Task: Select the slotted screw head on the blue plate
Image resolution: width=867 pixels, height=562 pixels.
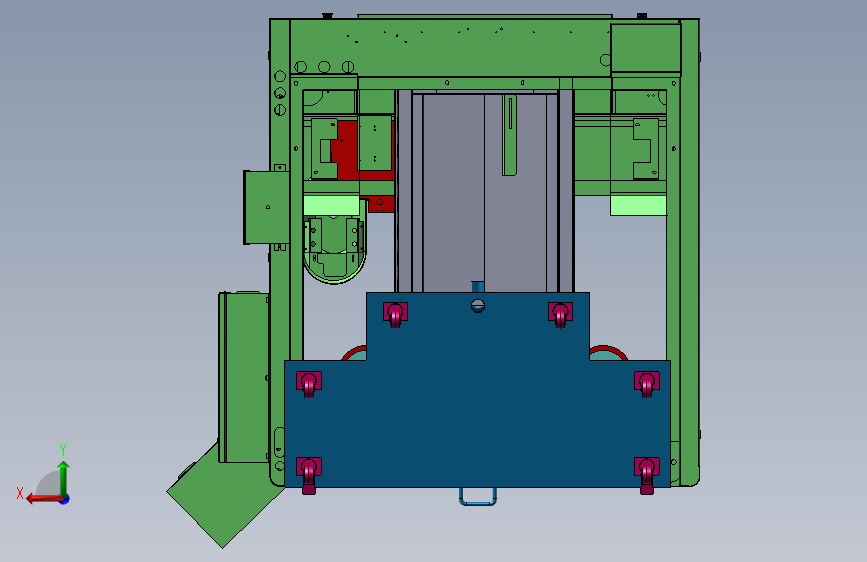Action: (478, 305)
